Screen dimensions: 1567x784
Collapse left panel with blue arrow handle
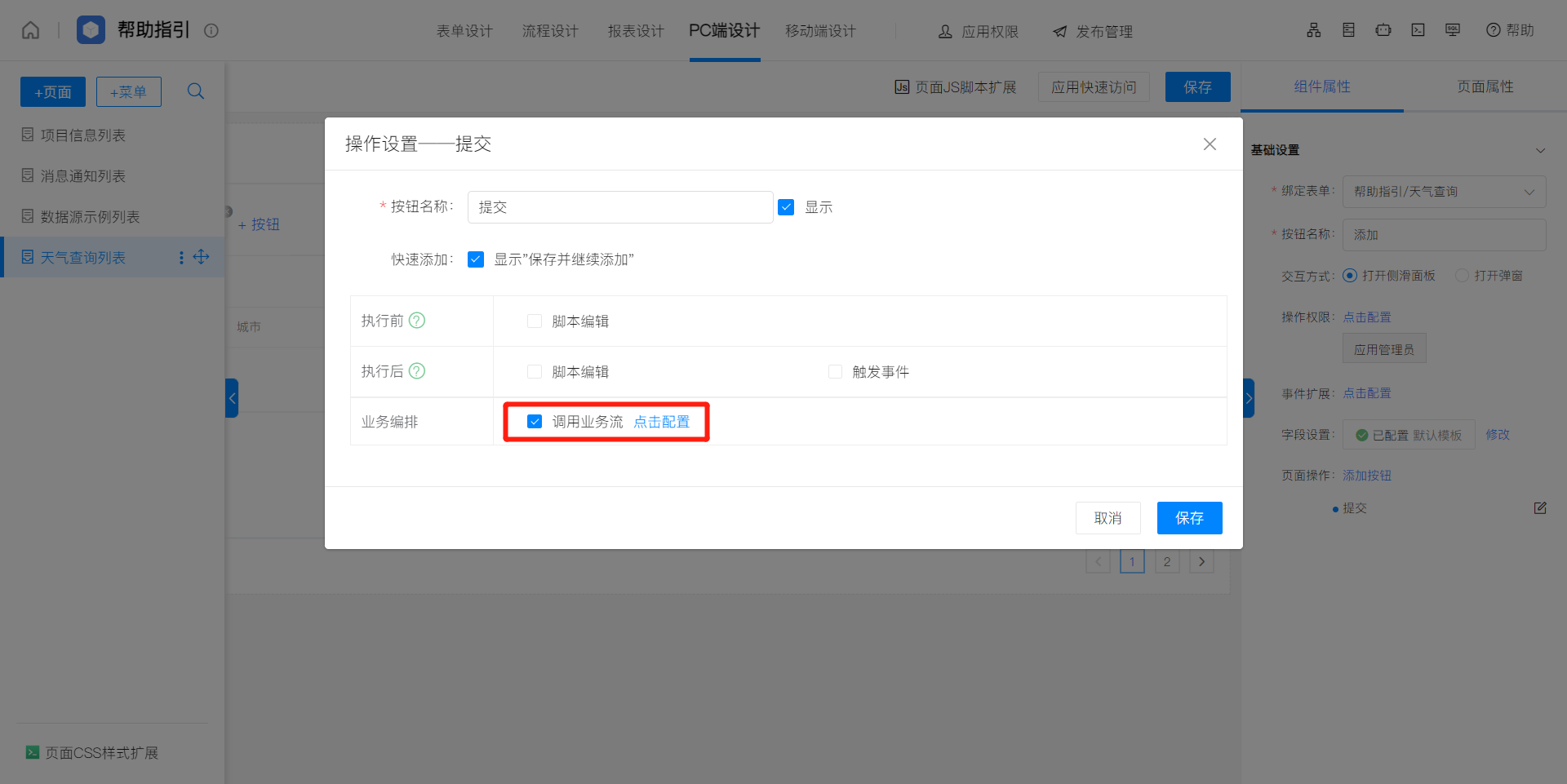pyautogui.click(x=232, y=398)
